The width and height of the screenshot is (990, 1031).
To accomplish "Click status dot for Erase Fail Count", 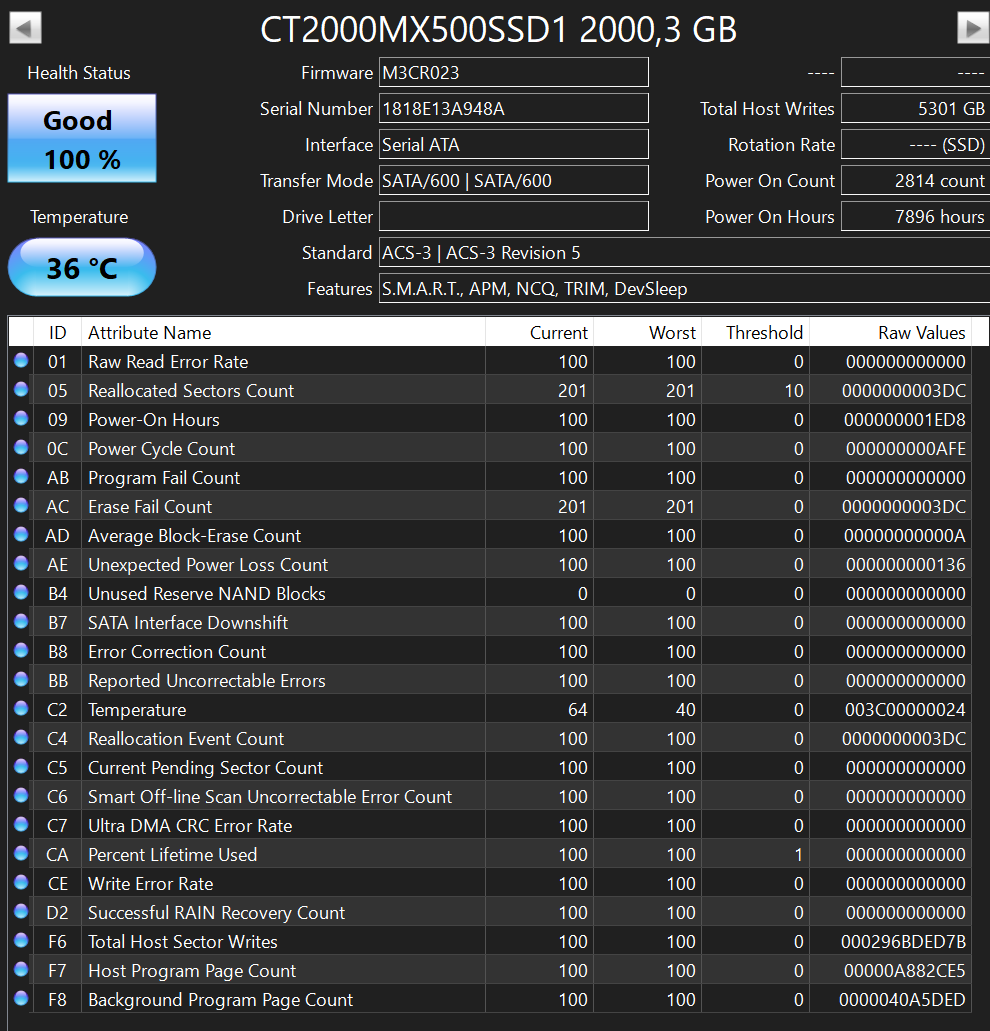I will pyautogui.click(x=21, y=505).
